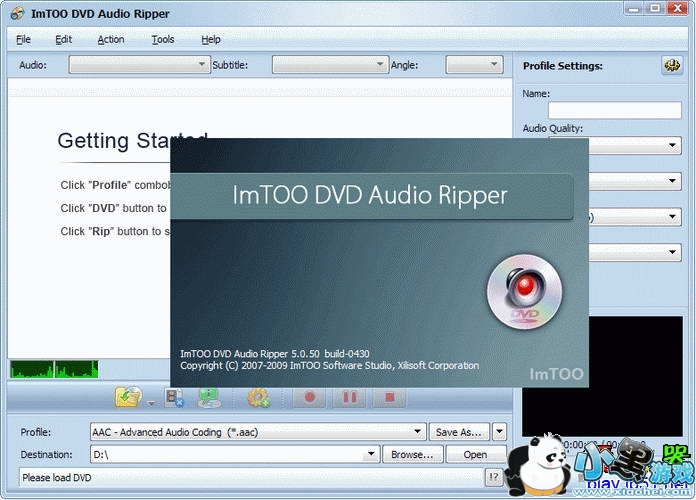This screenshot has height=500, width=696.
Task: Click the Browse... button
Action: (412, 454)
